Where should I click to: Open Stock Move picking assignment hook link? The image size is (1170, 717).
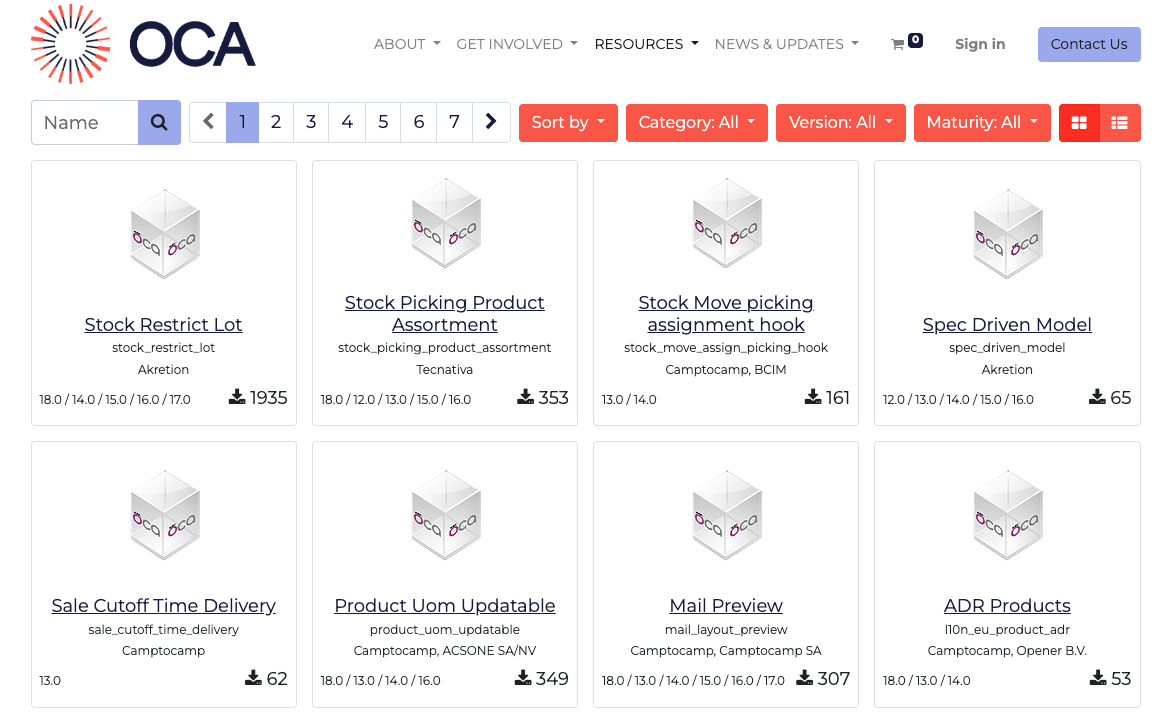(726, 313)
